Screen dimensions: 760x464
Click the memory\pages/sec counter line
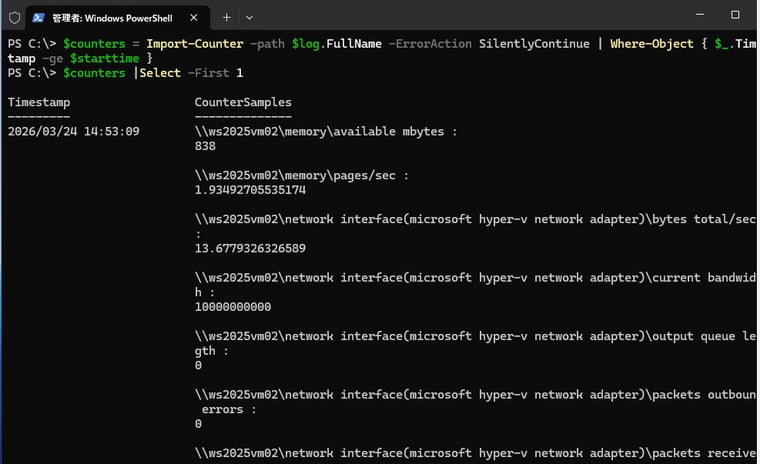[x=301, y=176]
